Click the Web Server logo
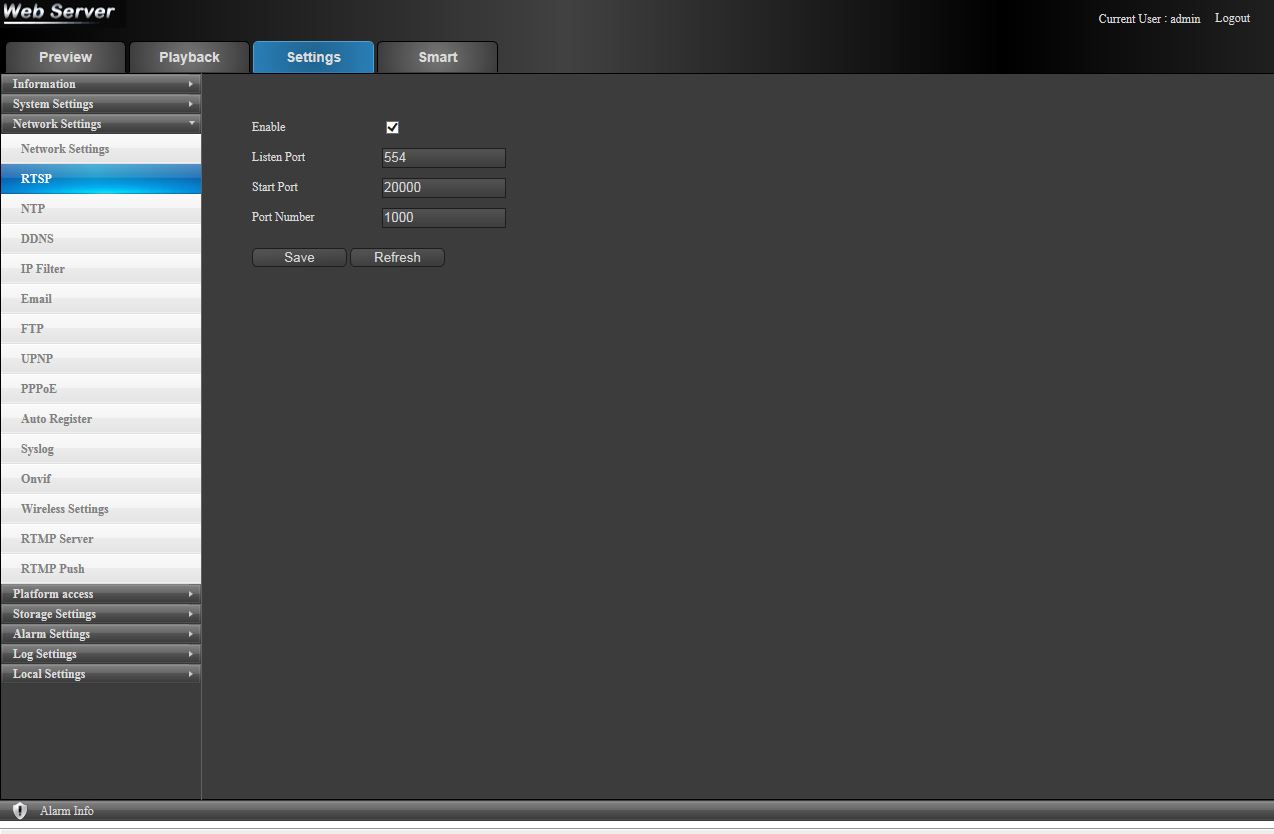Screen dimensions: 1274x834 (59, 13)
